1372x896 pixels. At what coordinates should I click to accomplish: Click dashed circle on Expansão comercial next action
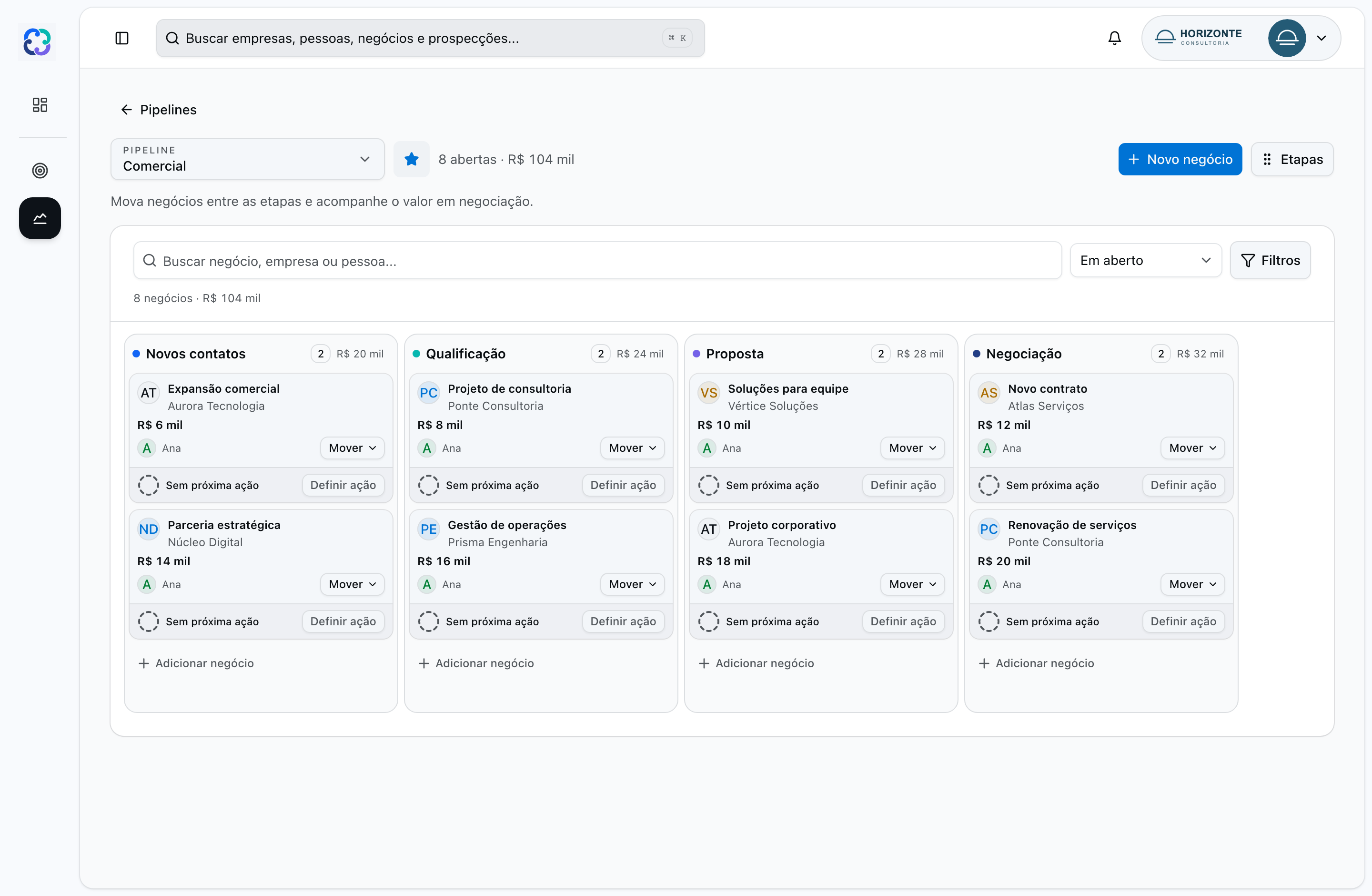point(148,485)
